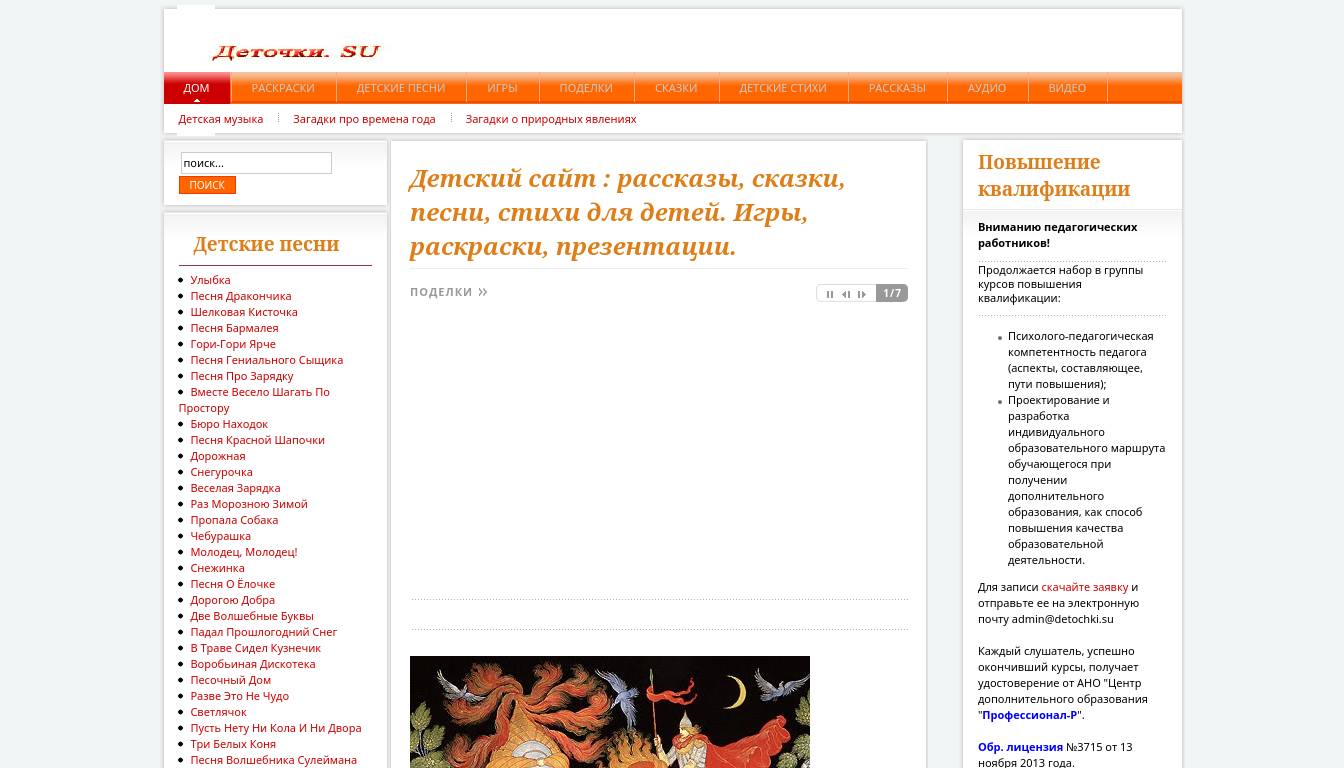1344x768 pixels.
Task: Open the song Песня Дракончика
Action: coord(241,296)
